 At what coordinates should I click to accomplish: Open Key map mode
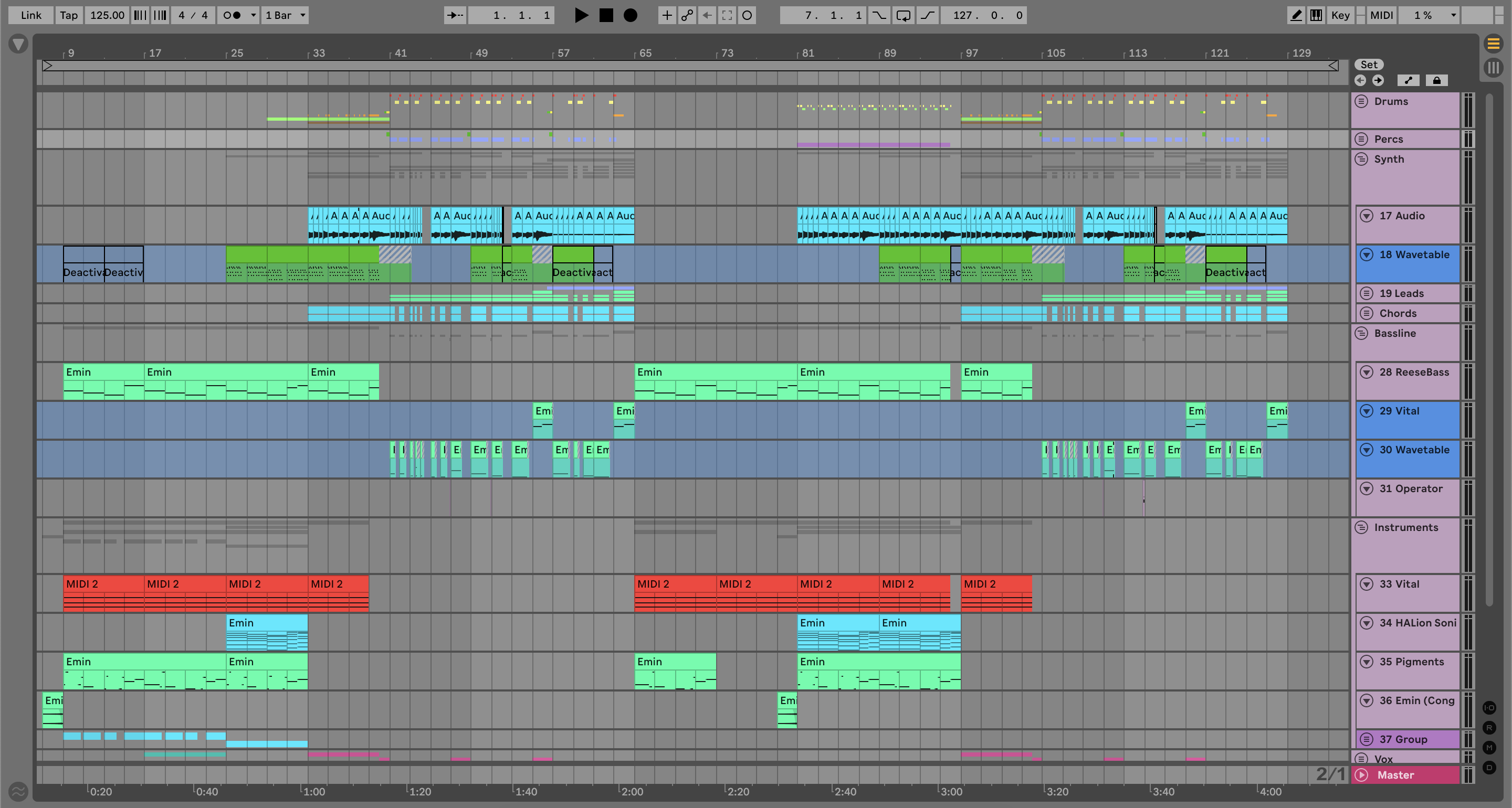pos(1340,15)
